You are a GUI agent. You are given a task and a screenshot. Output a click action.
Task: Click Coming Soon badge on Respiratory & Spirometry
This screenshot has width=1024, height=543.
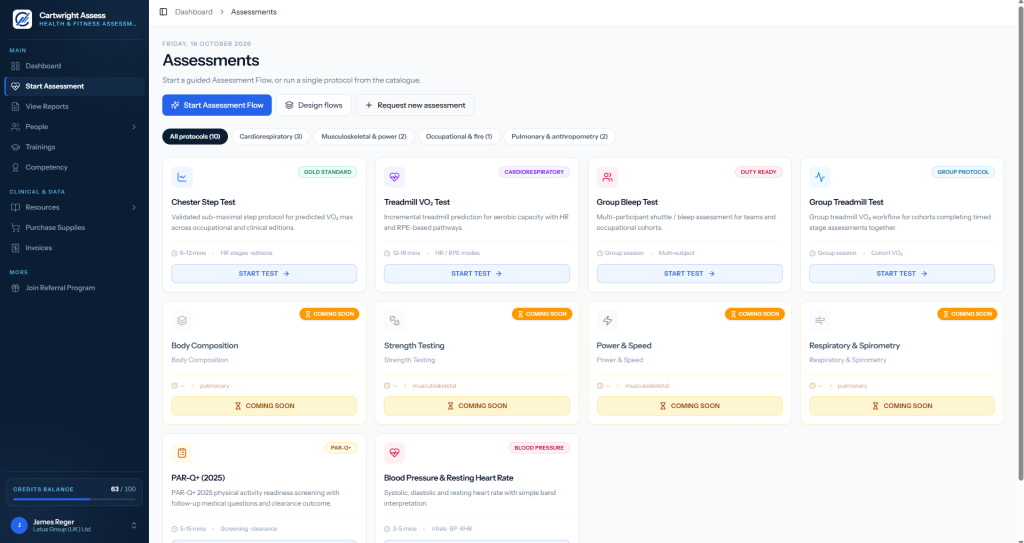(x=967, y=314)
